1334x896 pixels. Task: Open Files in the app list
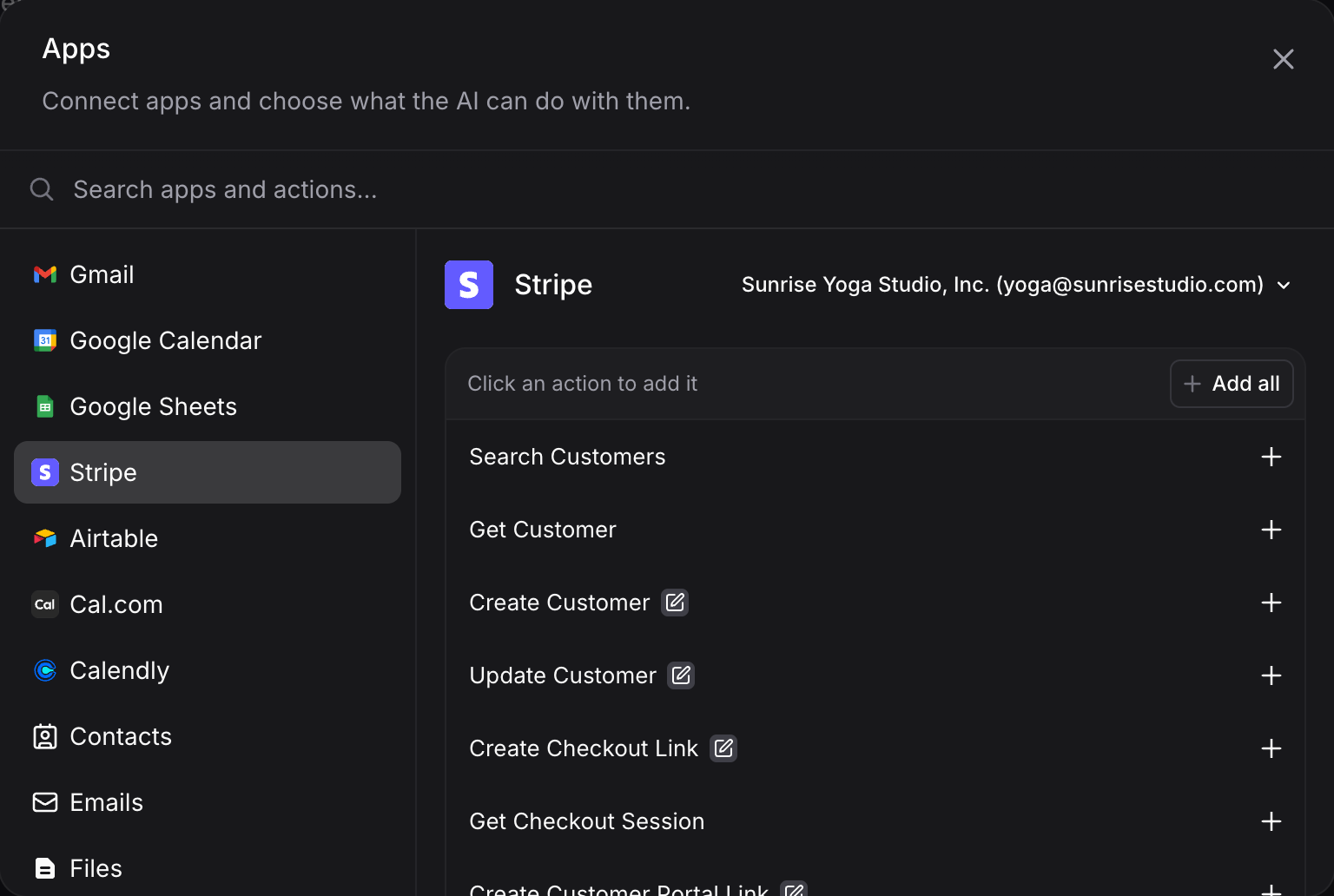(x=208, y=868)
